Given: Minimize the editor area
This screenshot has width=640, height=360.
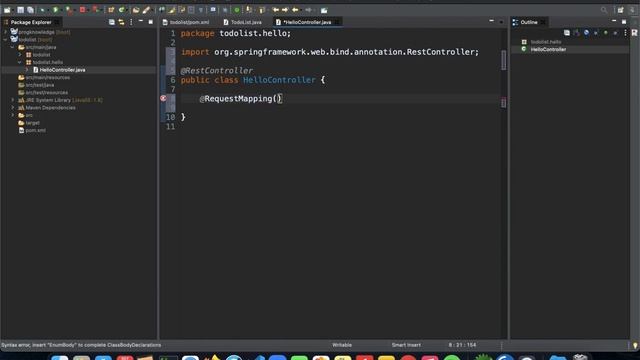Looking at the screenshot, I should pos(491,21).
